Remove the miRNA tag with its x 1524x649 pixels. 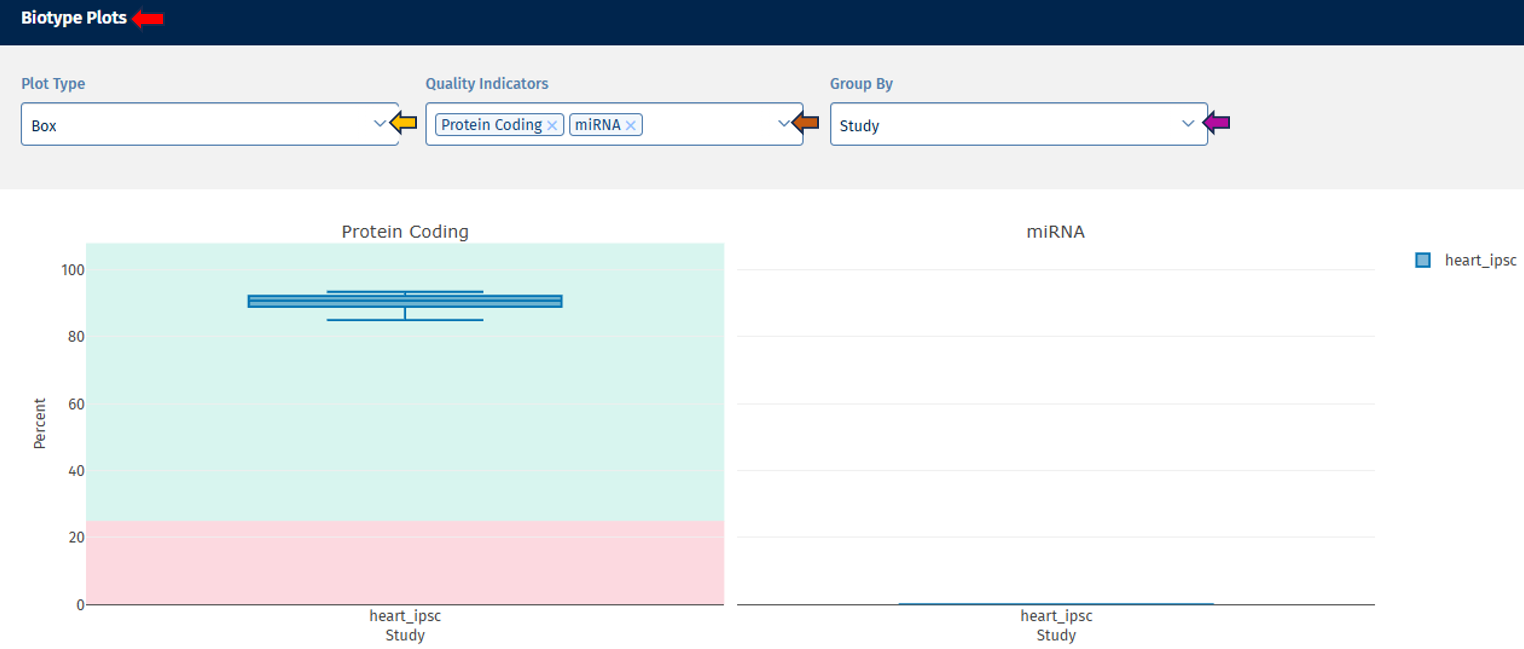tap(631, 126)
